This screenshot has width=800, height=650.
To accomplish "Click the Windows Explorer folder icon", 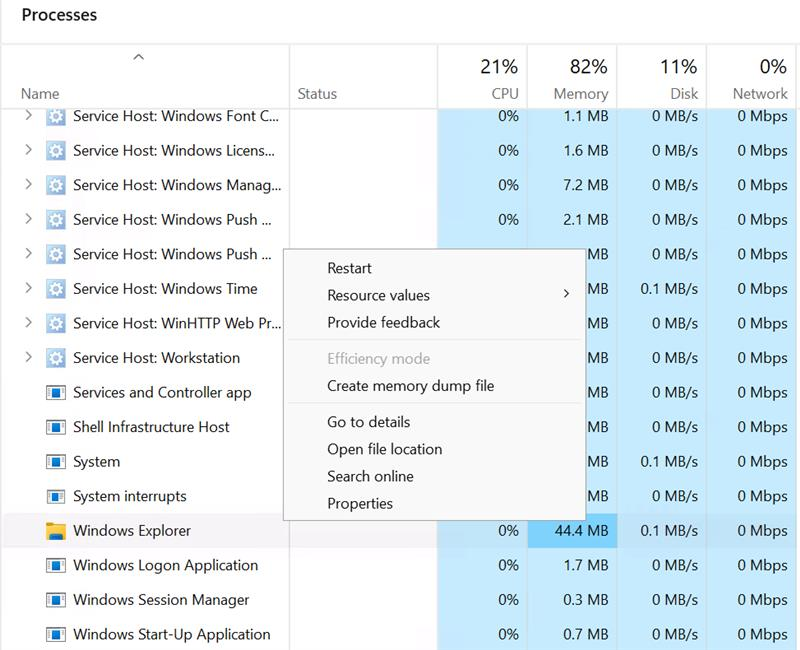I will click(56, 531).
